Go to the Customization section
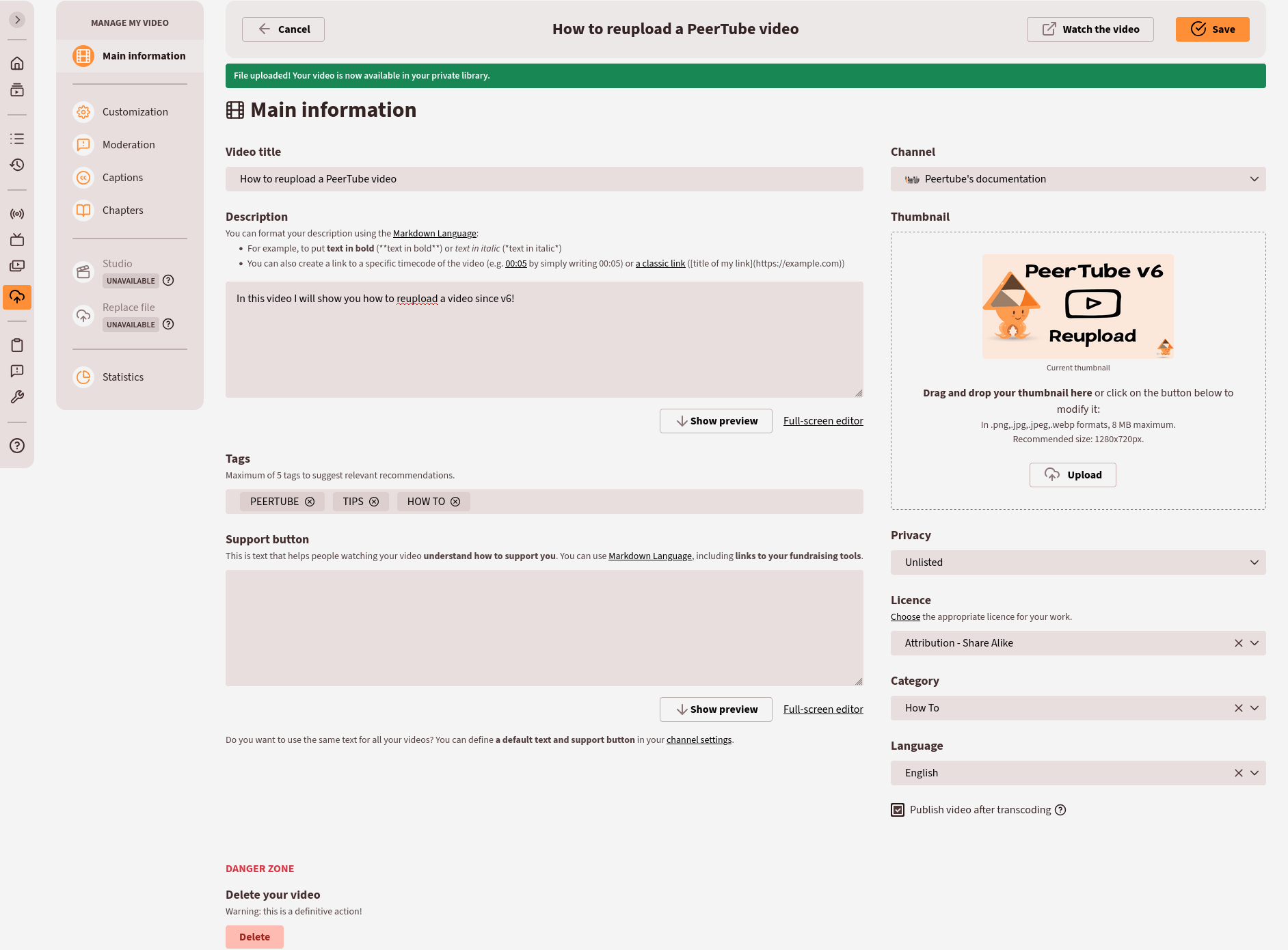The width and height of the screenshot is (1288, 950). 130,112
